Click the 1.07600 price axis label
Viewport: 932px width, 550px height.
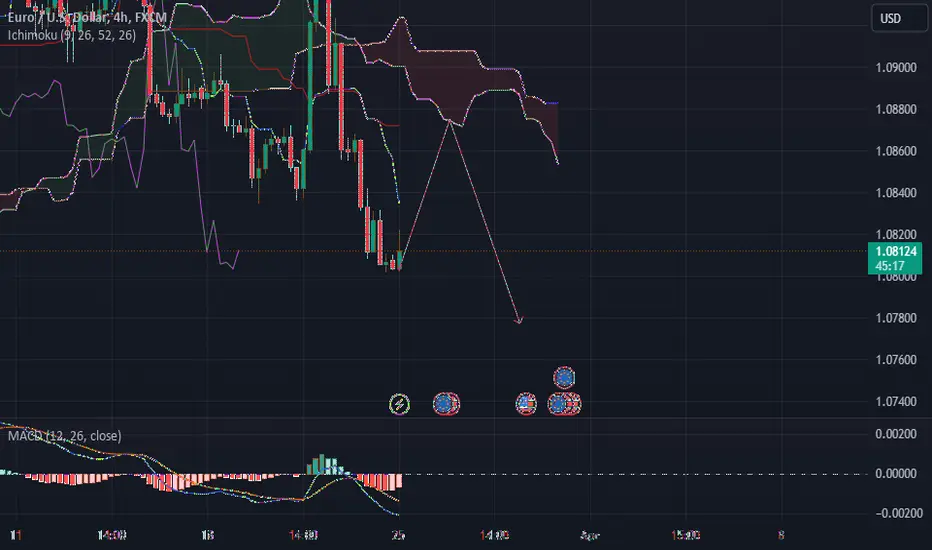pos(896,360)
